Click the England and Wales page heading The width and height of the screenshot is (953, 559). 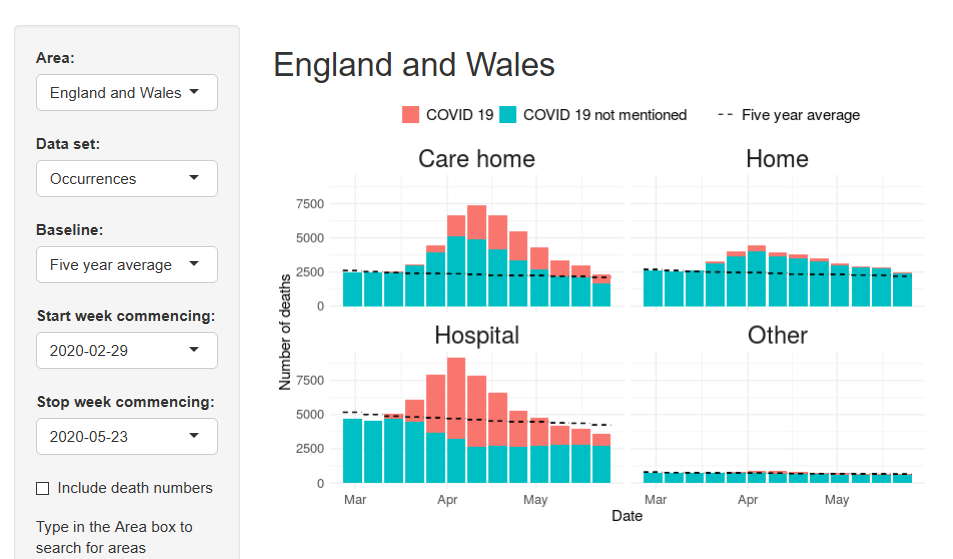click(x=414, y=65)
